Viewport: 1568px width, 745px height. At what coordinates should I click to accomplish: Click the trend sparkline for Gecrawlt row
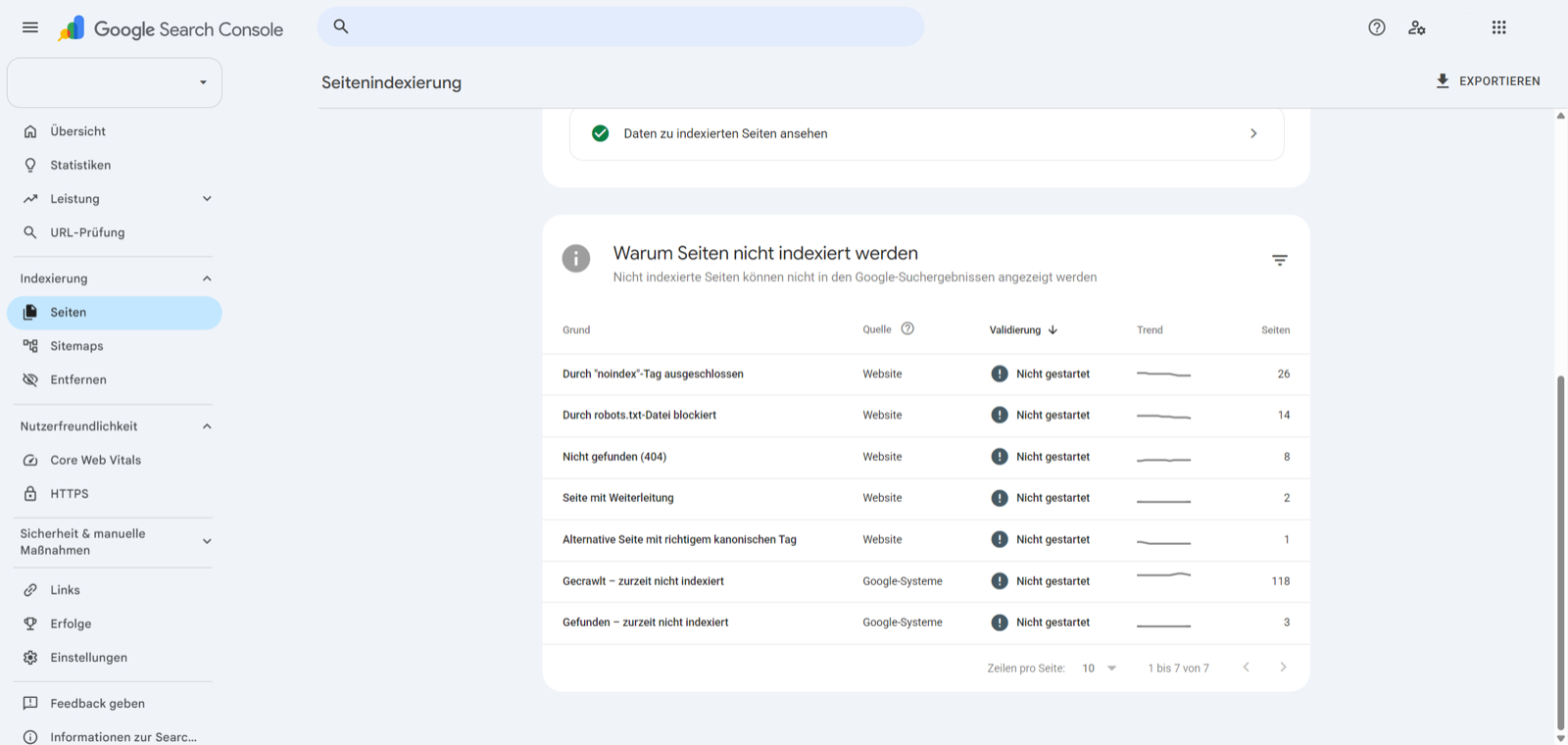click(1163, 574)
